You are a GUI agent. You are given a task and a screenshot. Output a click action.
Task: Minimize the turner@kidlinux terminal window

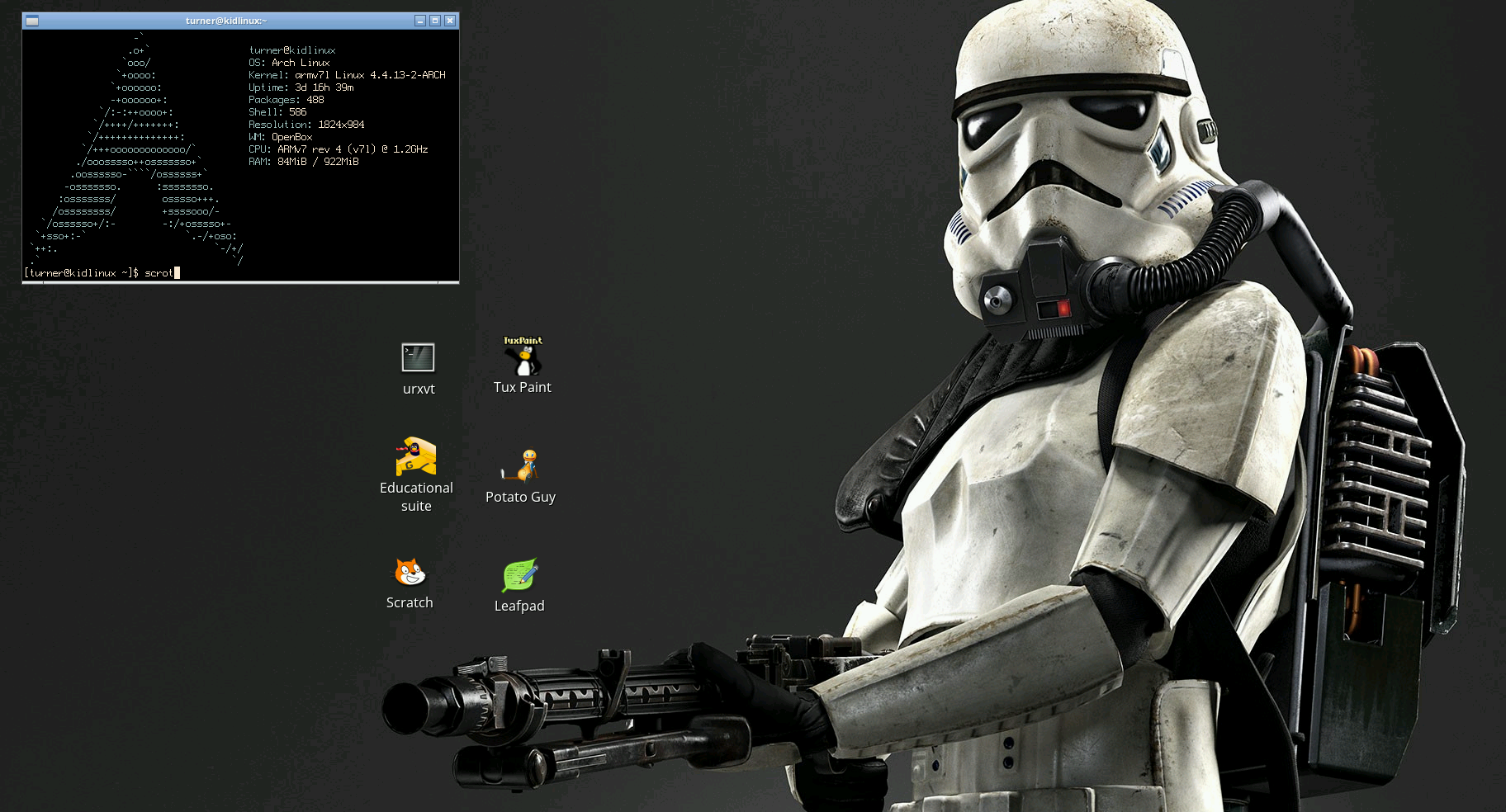click(x=420, y=21)
